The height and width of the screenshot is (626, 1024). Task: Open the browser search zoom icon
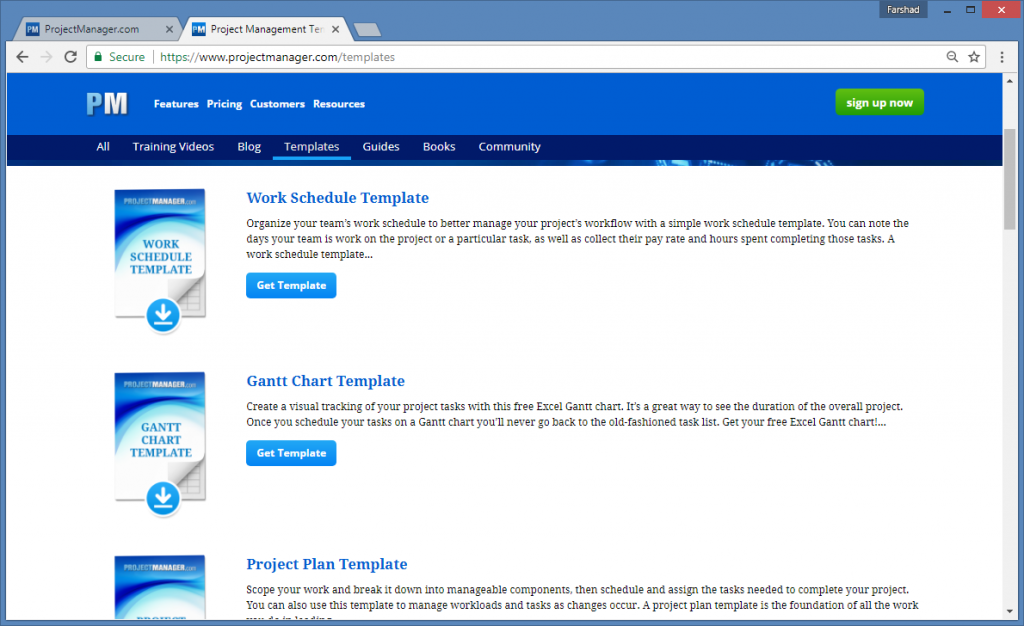click(952, 57)
